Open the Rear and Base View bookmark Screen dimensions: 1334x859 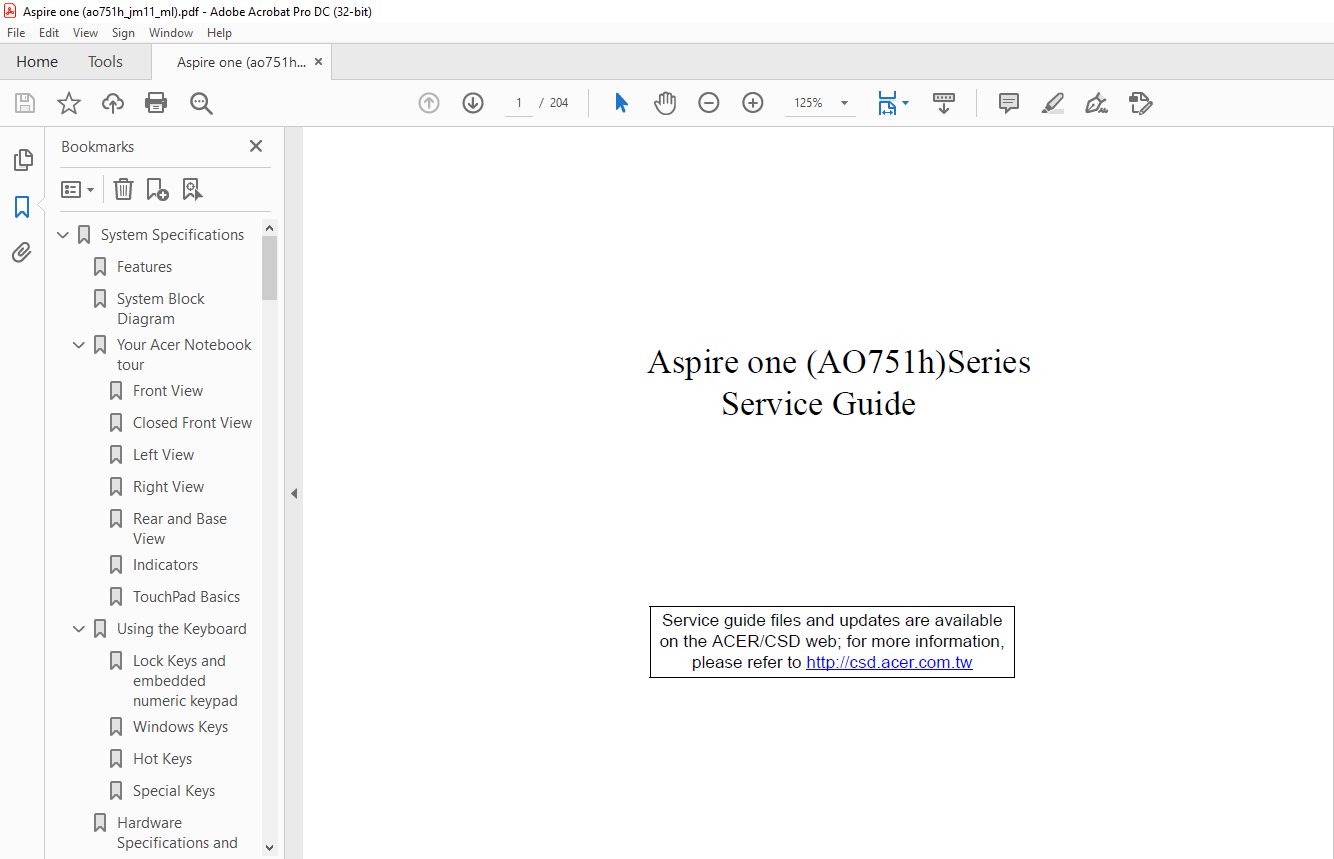tap(180, 529)
